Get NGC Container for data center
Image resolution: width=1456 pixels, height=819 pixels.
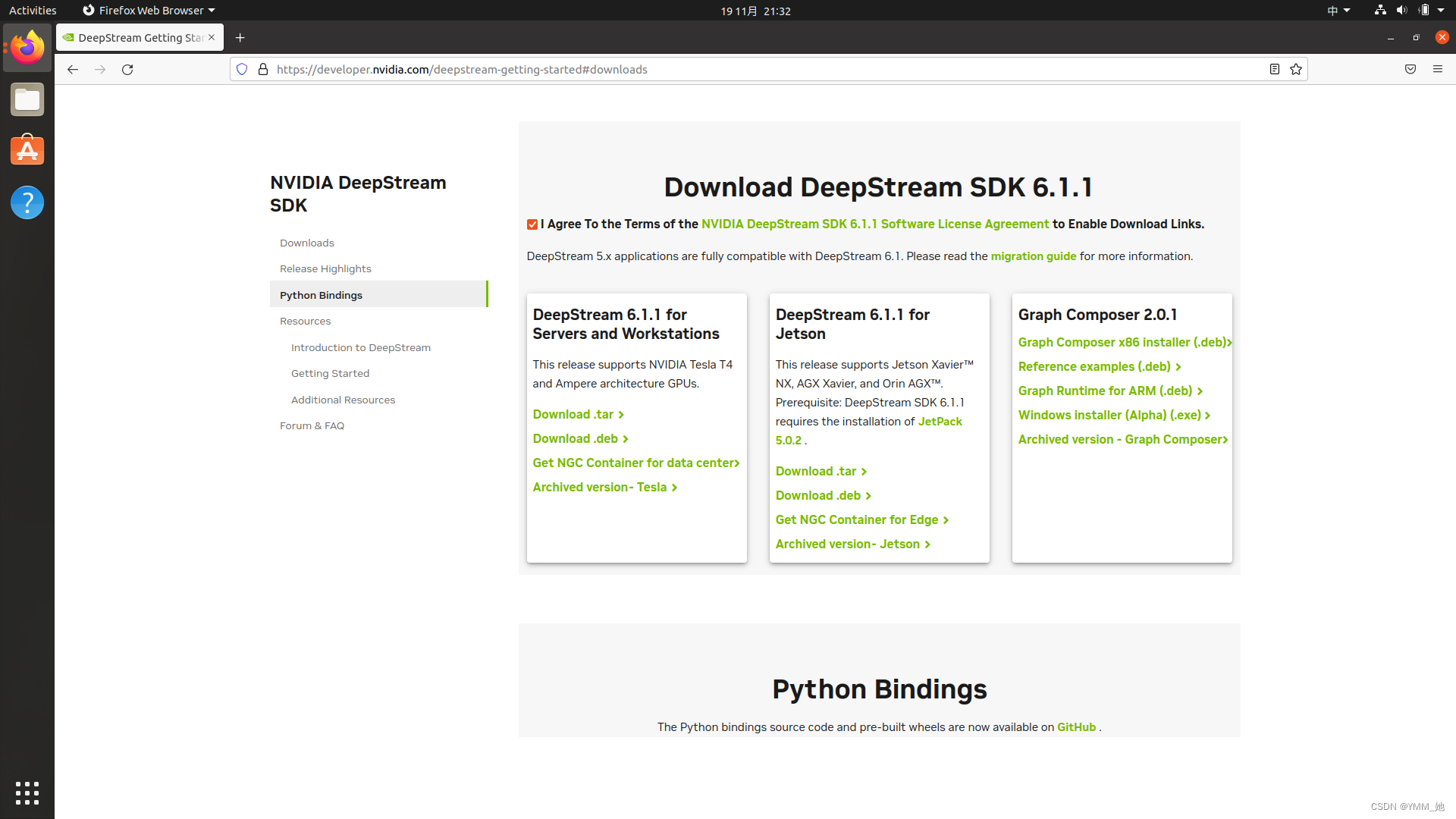(x=635, y=463)
